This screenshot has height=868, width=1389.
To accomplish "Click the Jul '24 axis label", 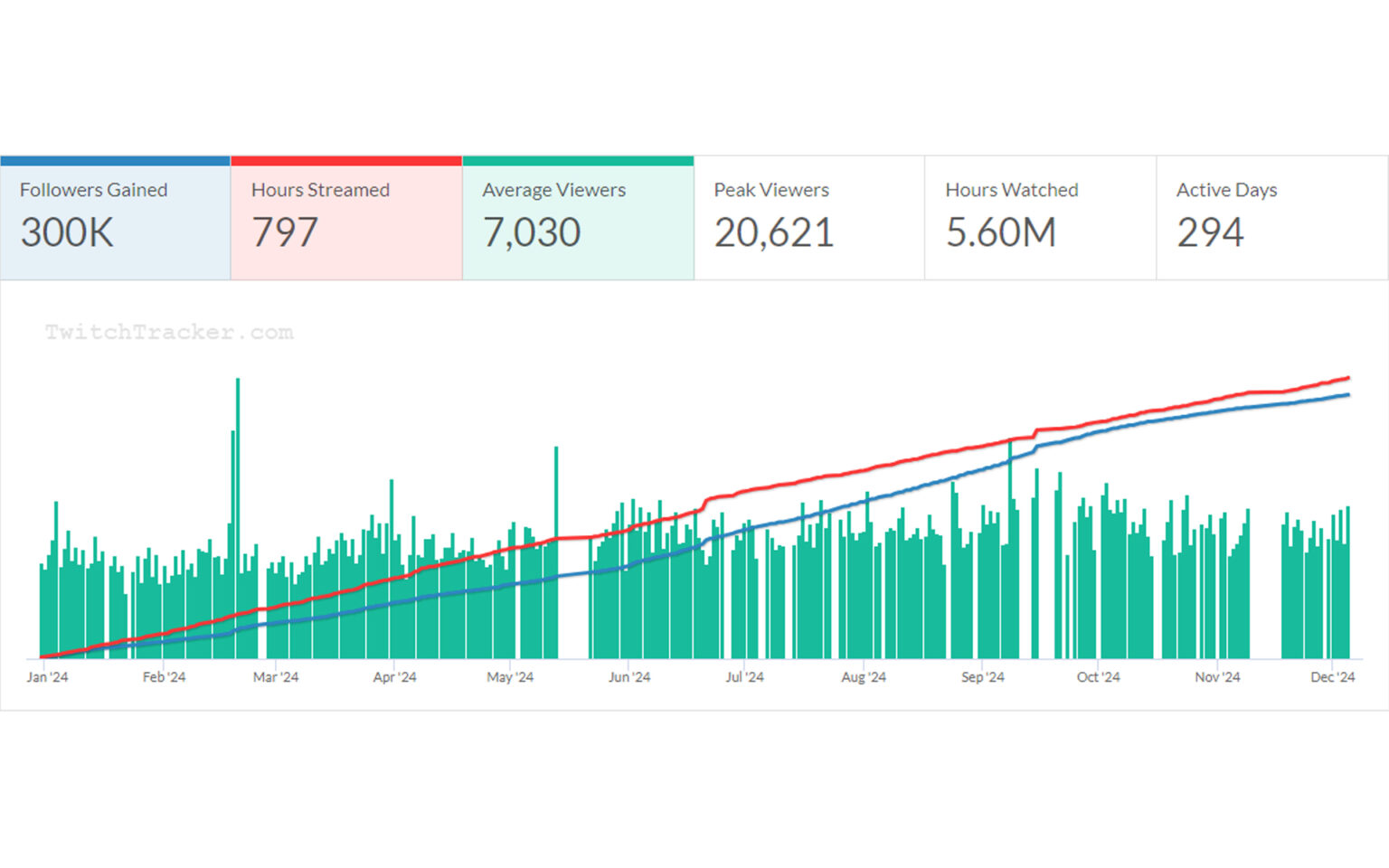I will pos(744,677).
